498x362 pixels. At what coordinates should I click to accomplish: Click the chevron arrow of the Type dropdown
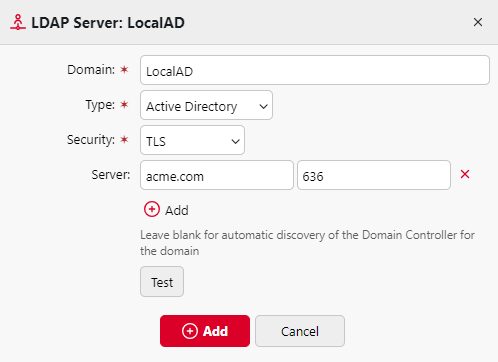coord(263,107)
